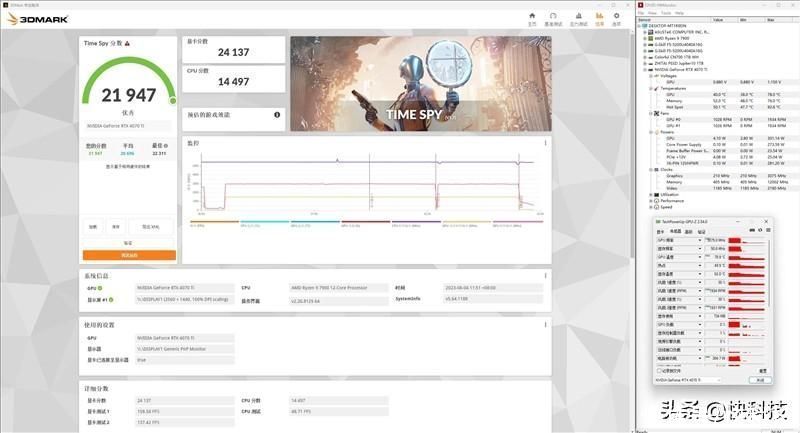Expand the Performance node in HWMonitor
Image resolution: width=800 pixels, height=433 pixels.
[651, 201]
